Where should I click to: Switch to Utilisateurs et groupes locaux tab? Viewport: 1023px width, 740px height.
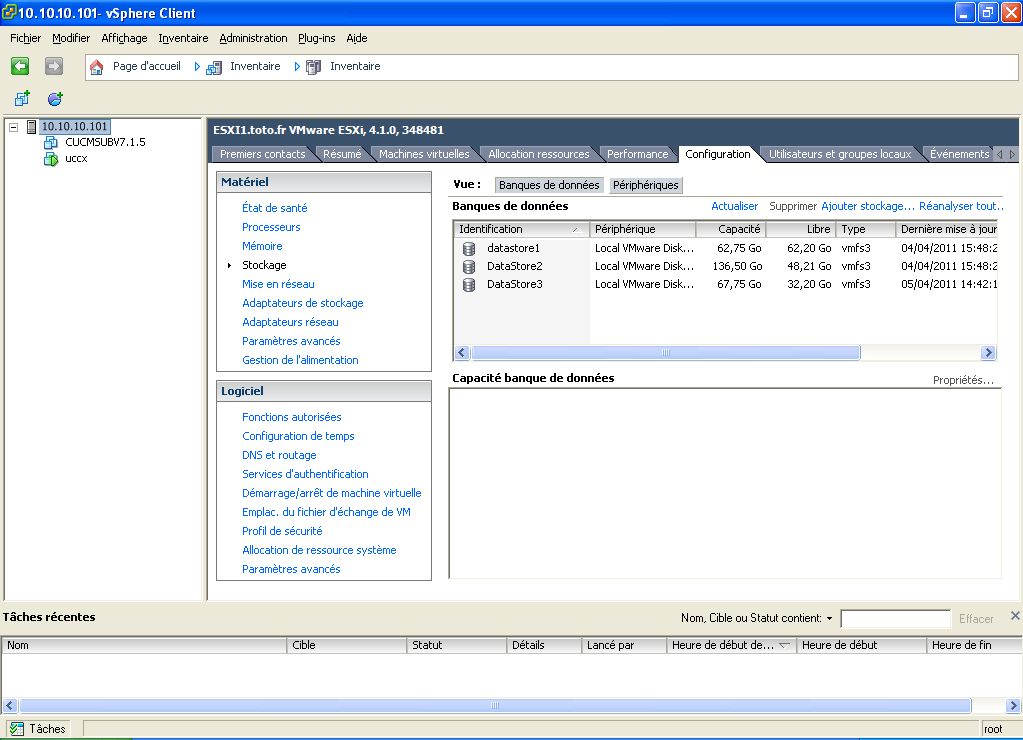[x=840, y=154]
